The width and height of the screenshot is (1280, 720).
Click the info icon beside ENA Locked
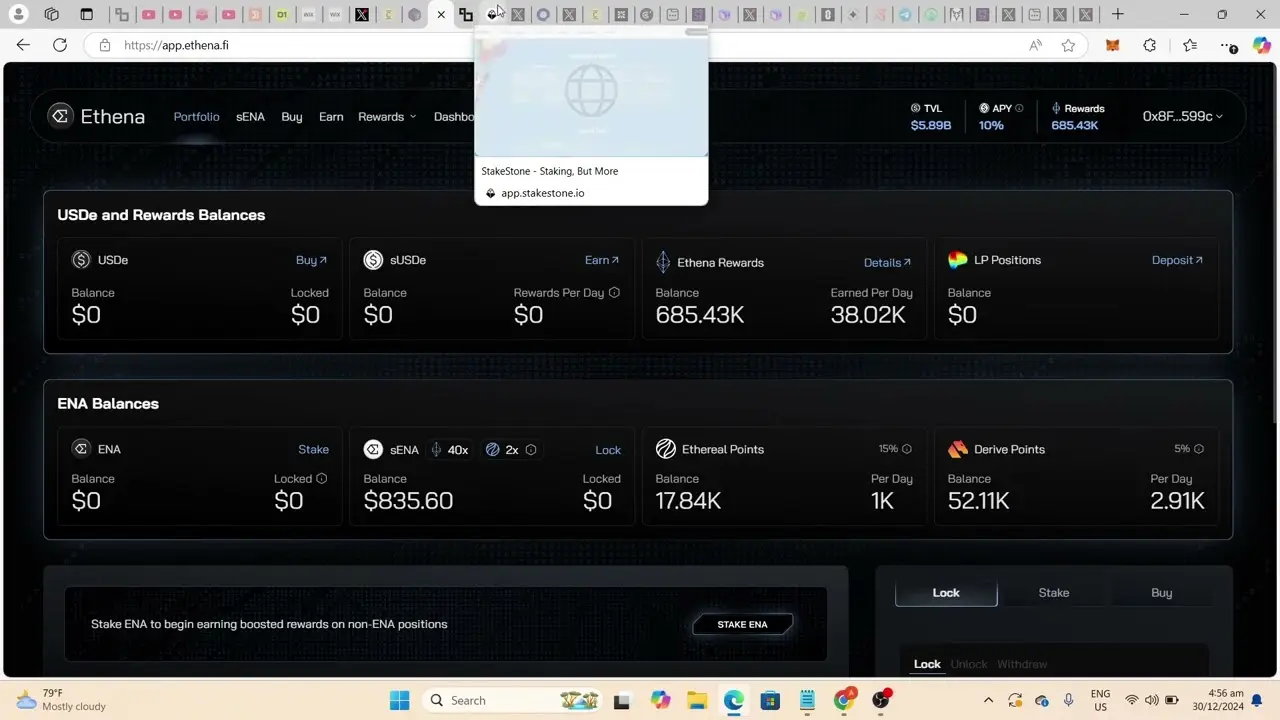tap(321, 479)
